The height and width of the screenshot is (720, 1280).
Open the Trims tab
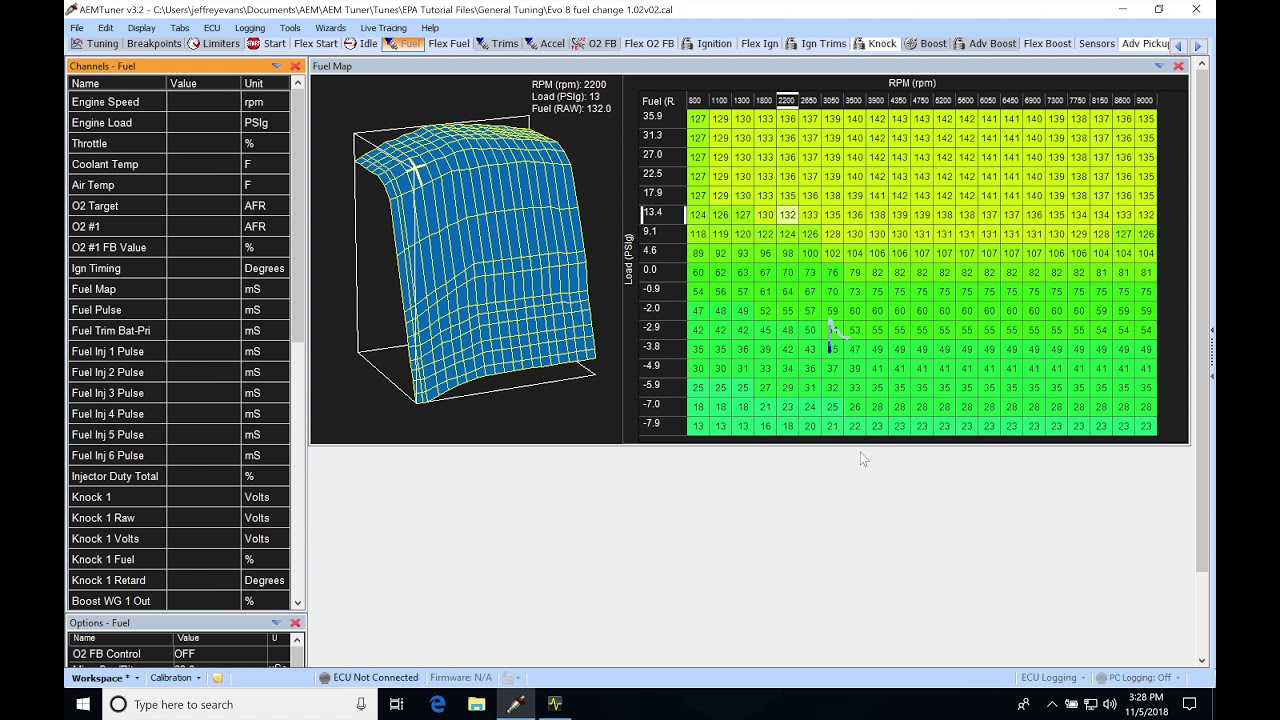tap(497, 44)
